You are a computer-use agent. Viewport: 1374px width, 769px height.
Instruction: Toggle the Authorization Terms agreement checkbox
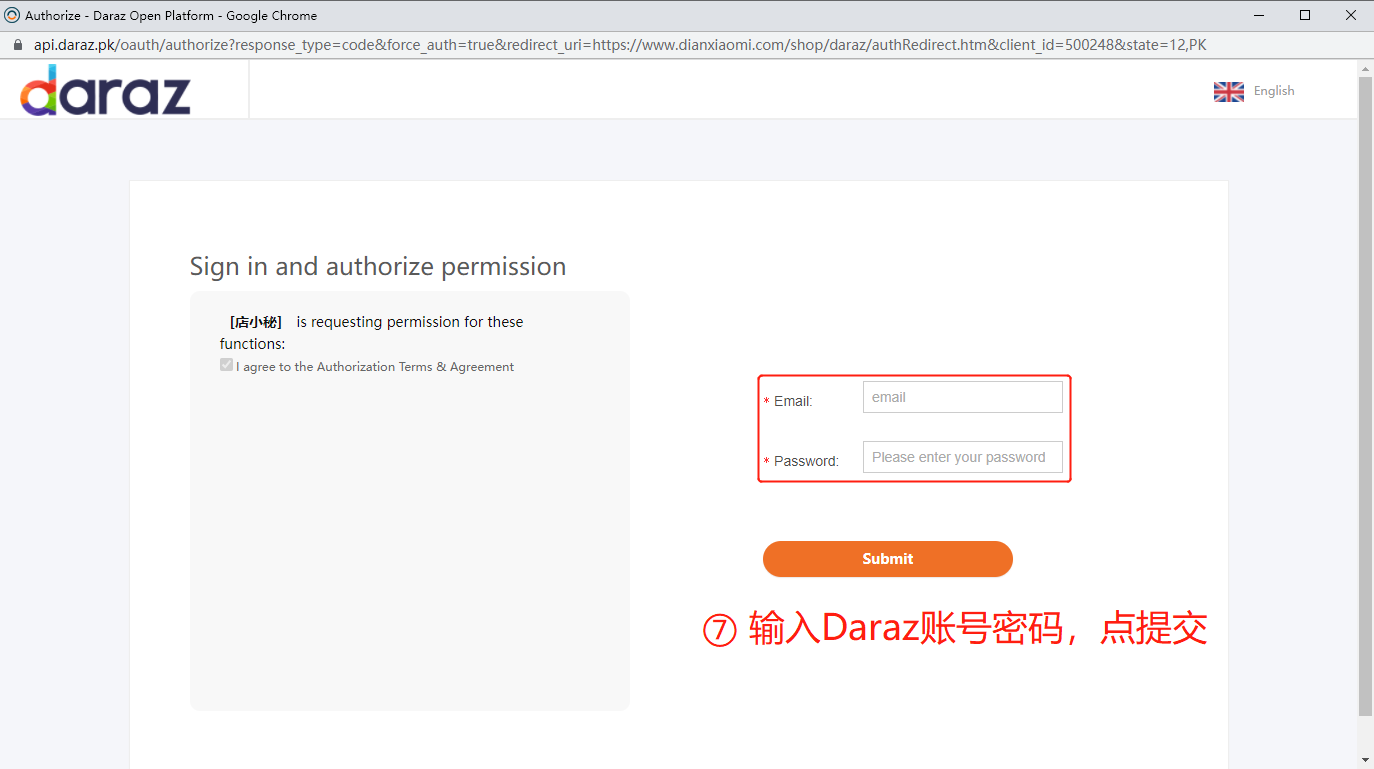point(226,365)
